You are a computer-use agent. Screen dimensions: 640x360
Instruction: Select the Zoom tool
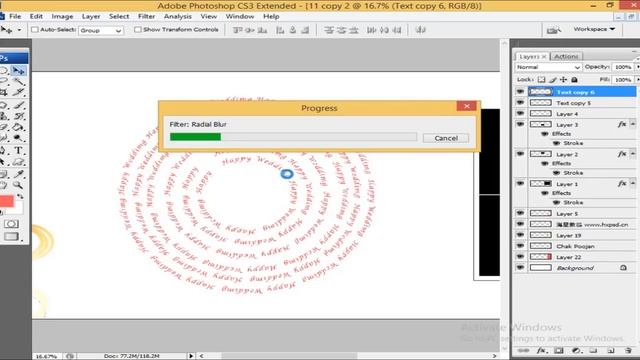[x=18, y=185]
